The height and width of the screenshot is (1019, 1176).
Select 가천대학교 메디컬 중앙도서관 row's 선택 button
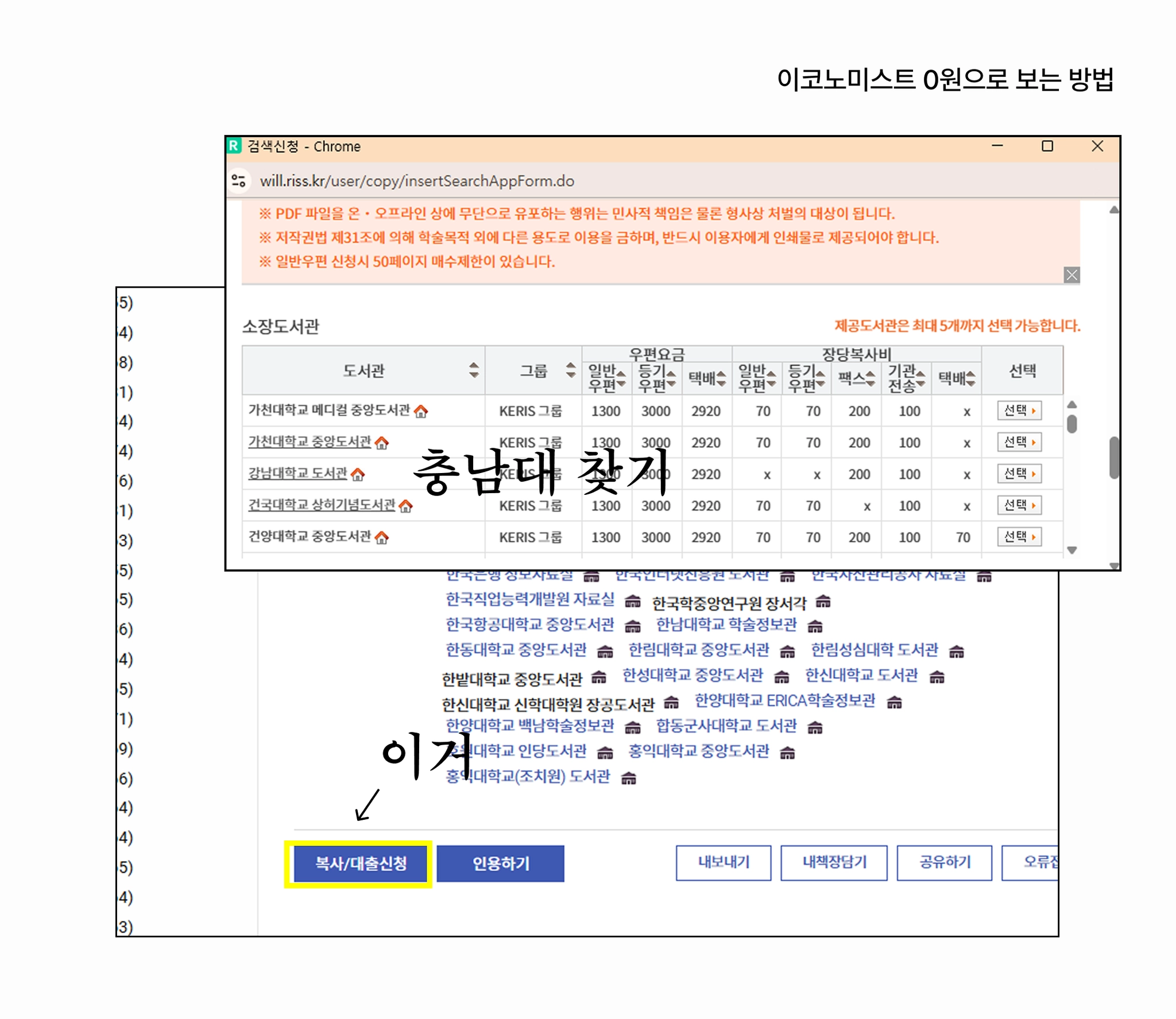pyautogui.click(x=1019, y=410)
